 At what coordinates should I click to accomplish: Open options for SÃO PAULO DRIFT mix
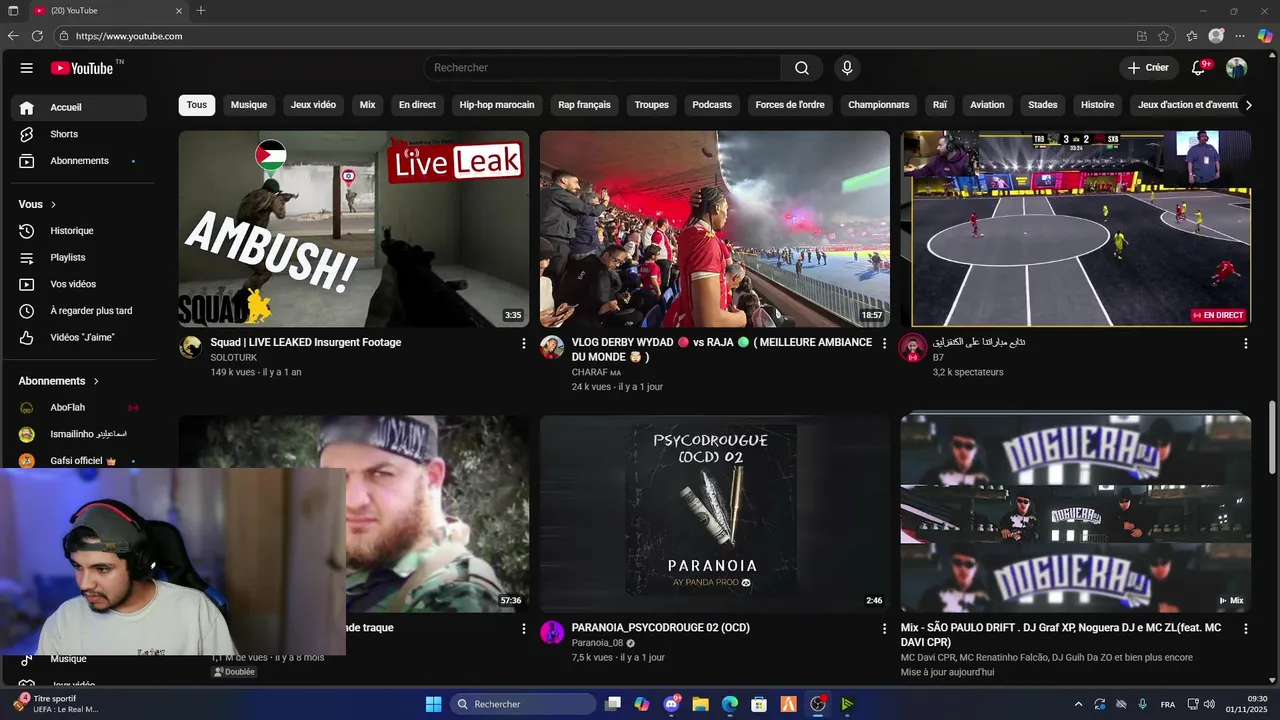click(1245, 629)
